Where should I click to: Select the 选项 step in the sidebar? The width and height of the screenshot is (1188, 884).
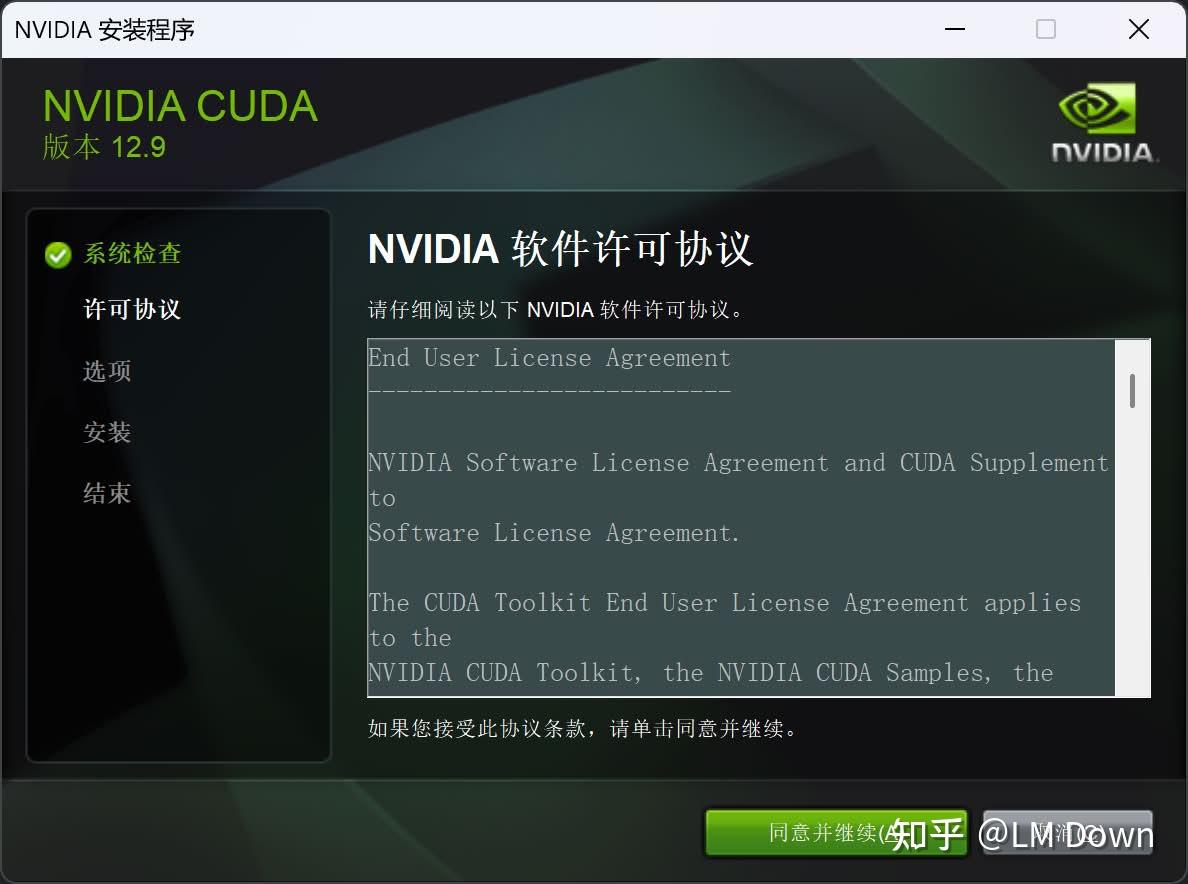click(106, 371)
